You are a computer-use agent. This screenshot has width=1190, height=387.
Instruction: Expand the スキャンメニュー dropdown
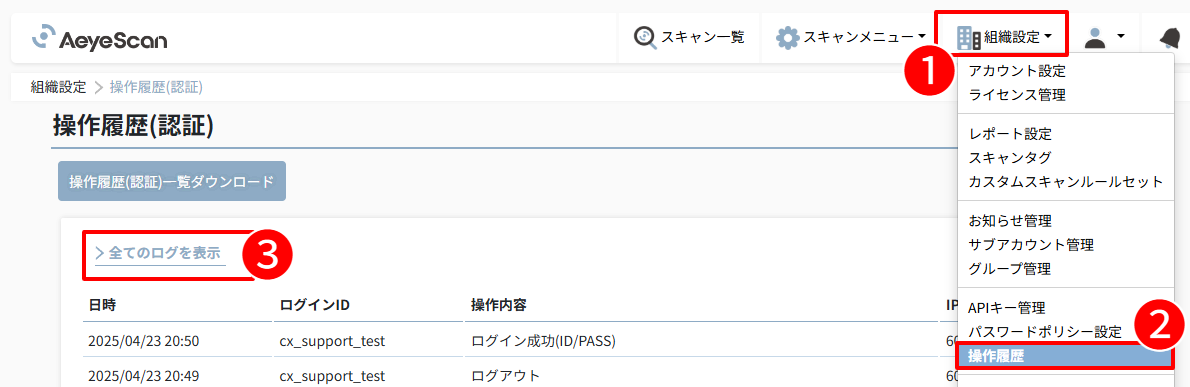coord(852,36)
